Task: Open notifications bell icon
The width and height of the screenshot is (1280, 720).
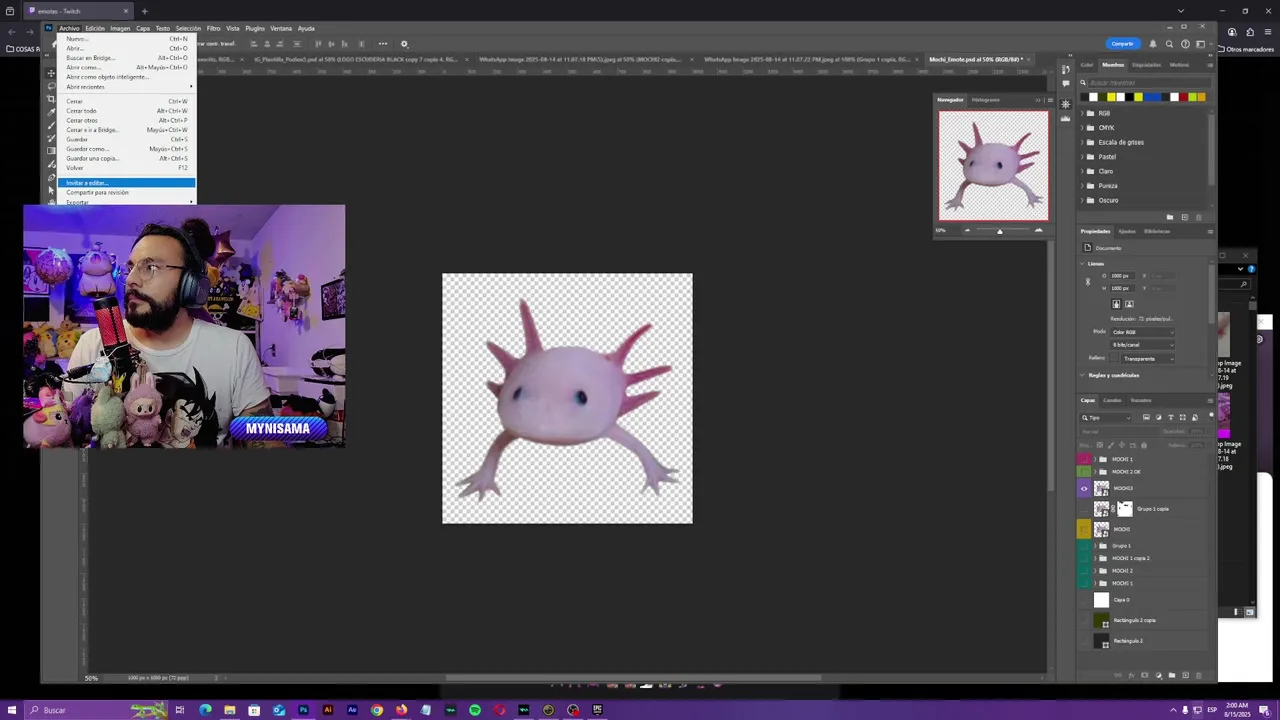Action: pos(1153,44)
